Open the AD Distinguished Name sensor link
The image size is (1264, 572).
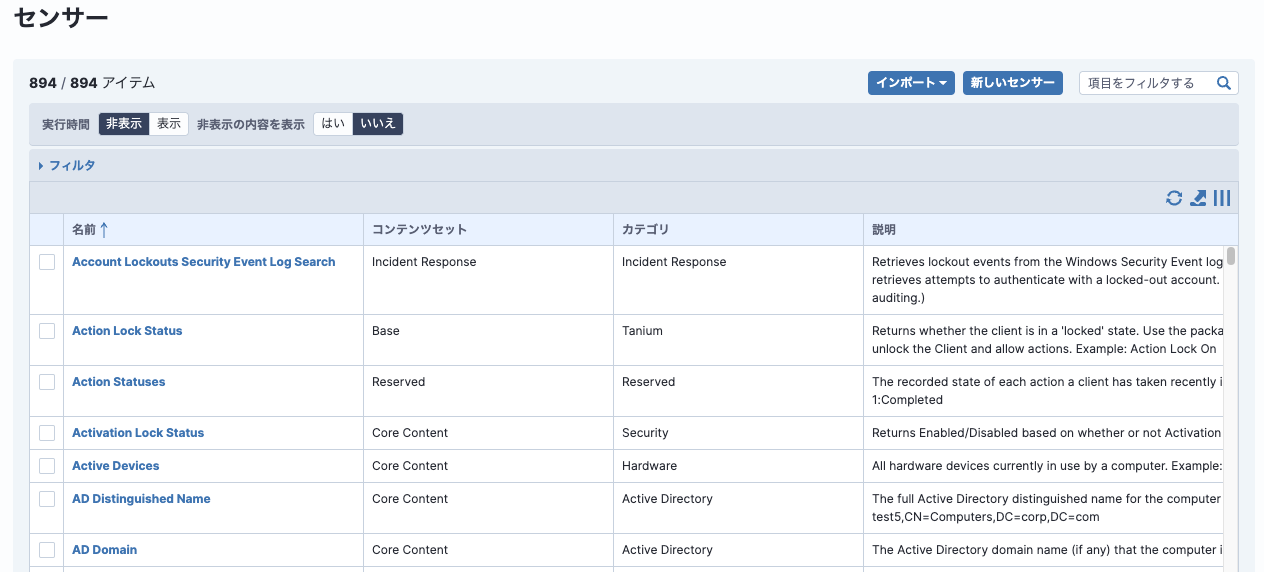coord(141,499)
